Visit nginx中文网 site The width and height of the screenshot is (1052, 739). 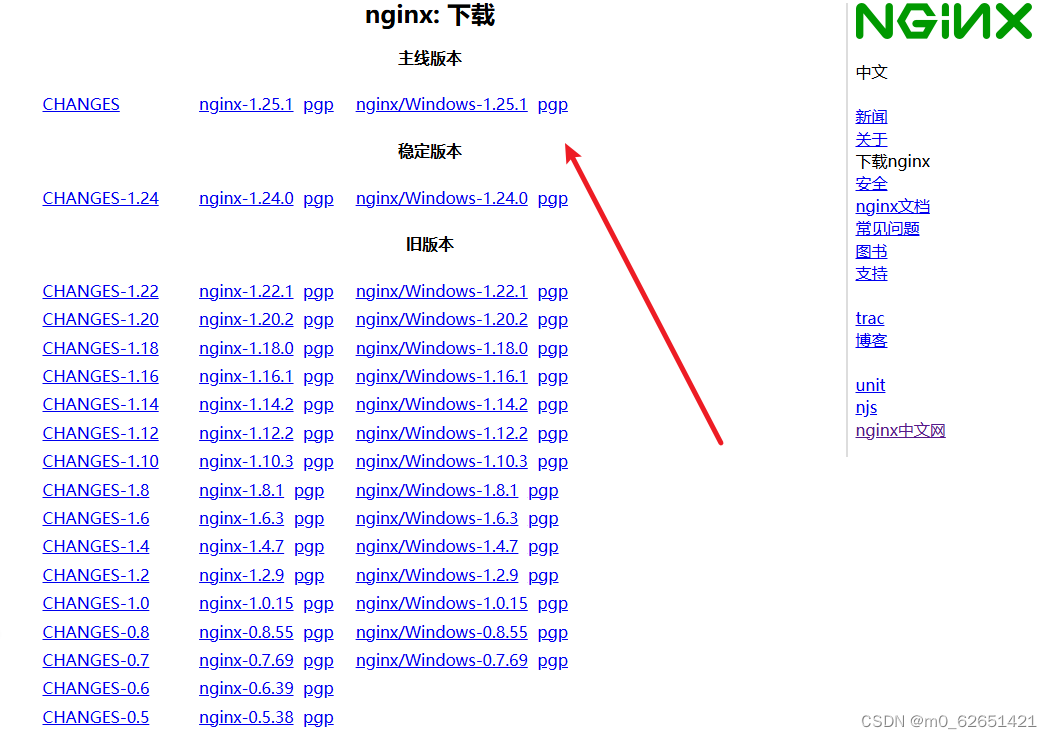tap(900, 431)
